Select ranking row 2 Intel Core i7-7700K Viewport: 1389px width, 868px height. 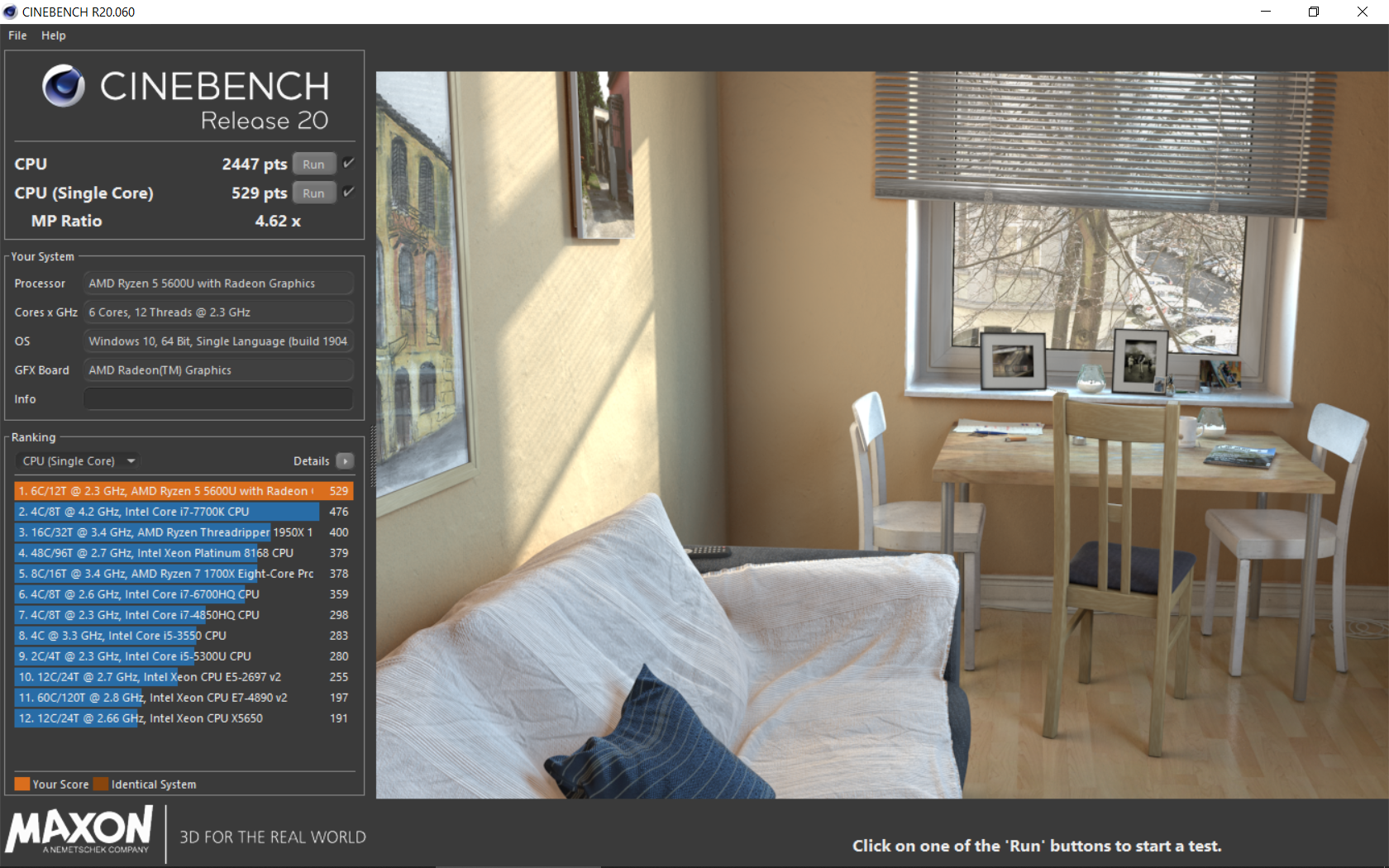pos(184,512)
